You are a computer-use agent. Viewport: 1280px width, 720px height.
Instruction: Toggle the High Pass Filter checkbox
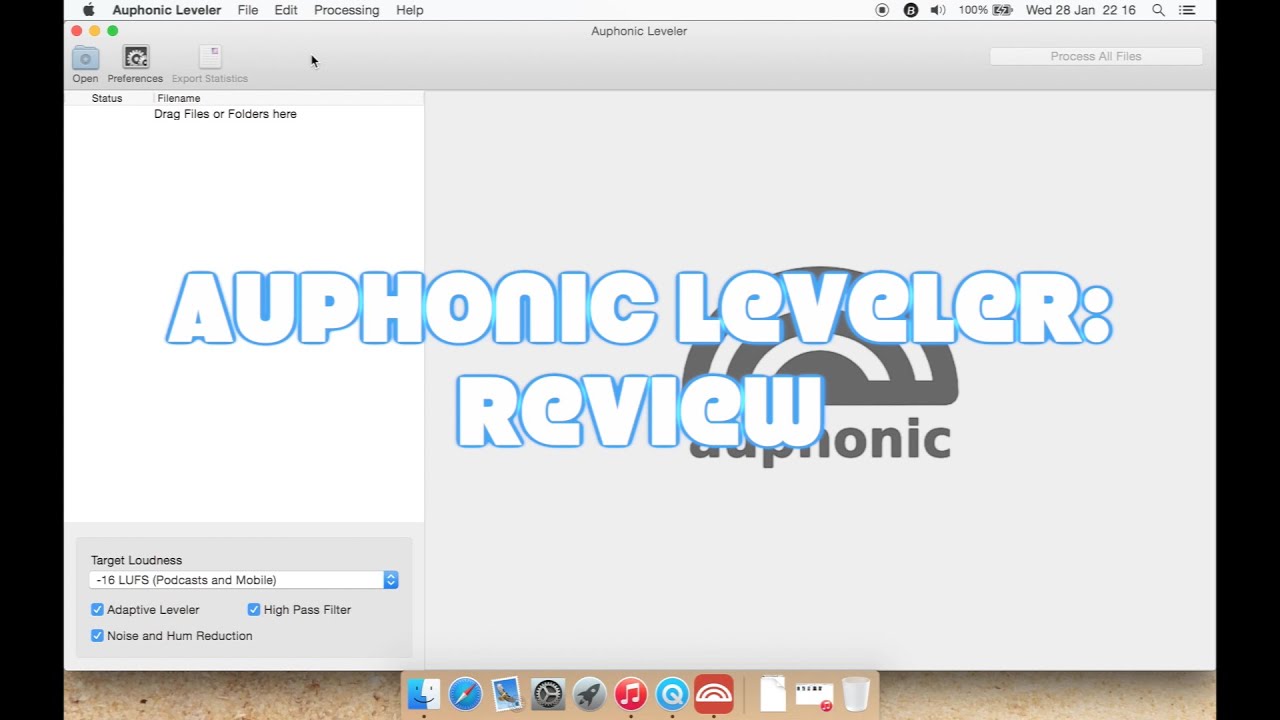[x=254, y=609]
